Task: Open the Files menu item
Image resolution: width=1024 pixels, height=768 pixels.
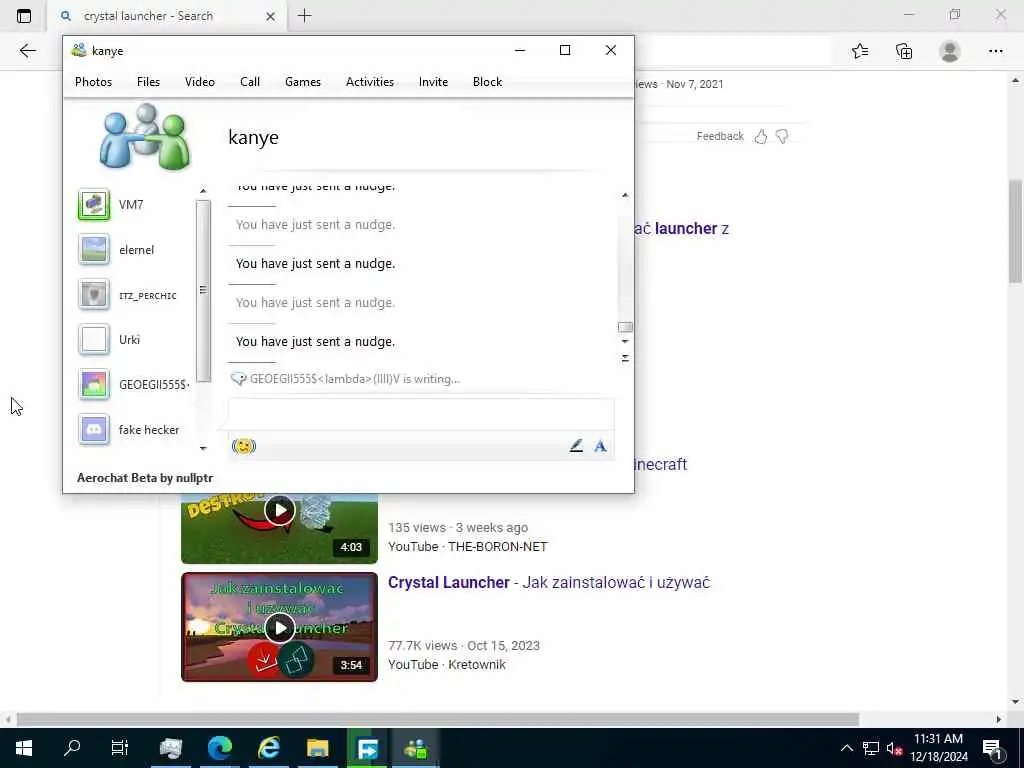Action: click(148, 82)
